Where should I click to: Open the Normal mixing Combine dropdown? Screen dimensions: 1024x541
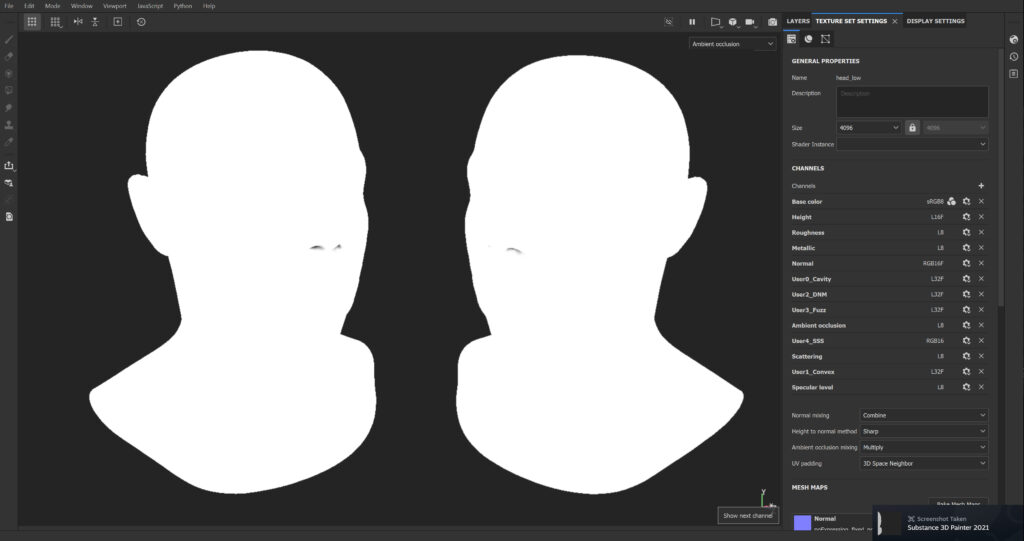tap(923, 416)
